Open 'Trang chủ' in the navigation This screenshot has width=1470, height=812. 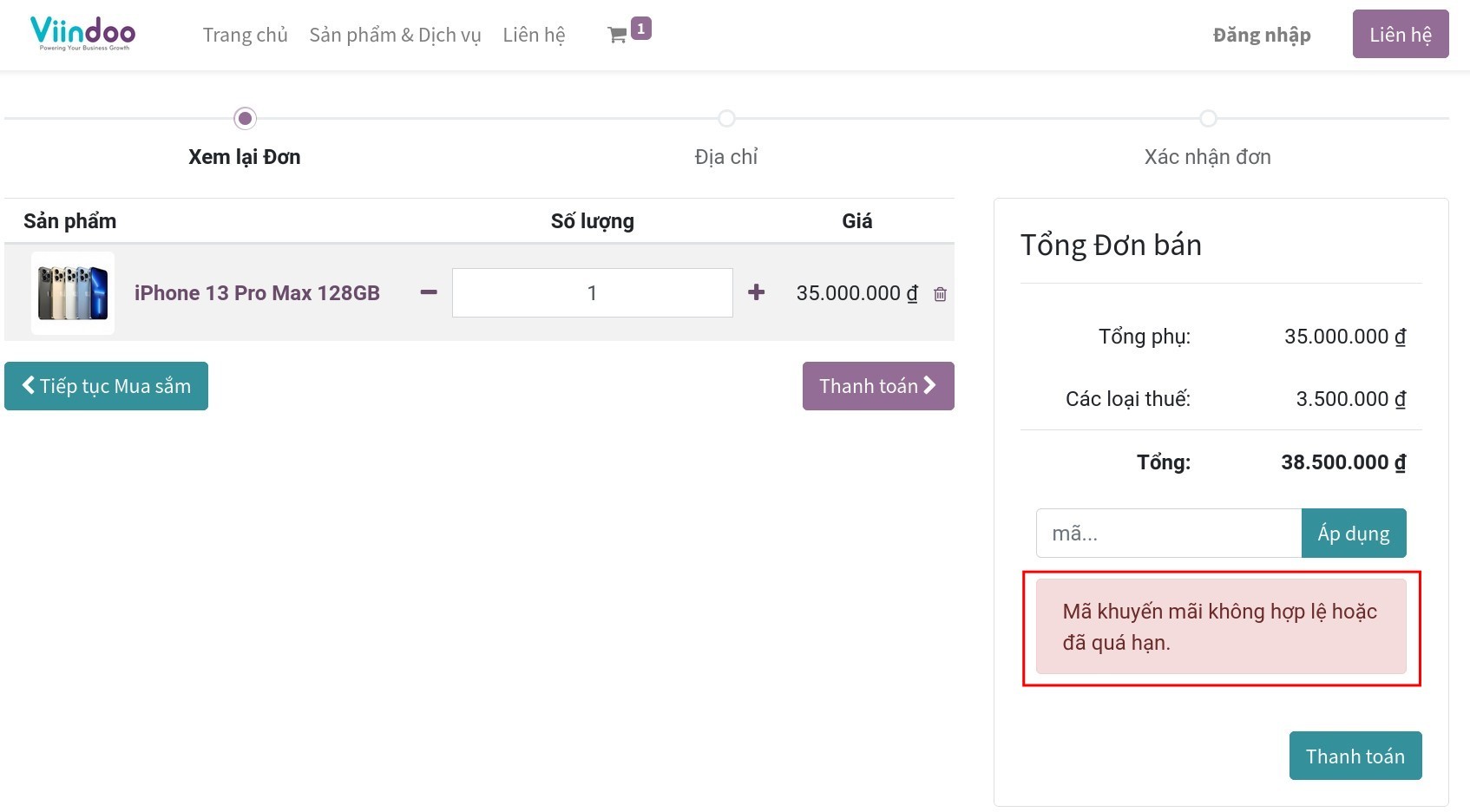pos(245,35)
